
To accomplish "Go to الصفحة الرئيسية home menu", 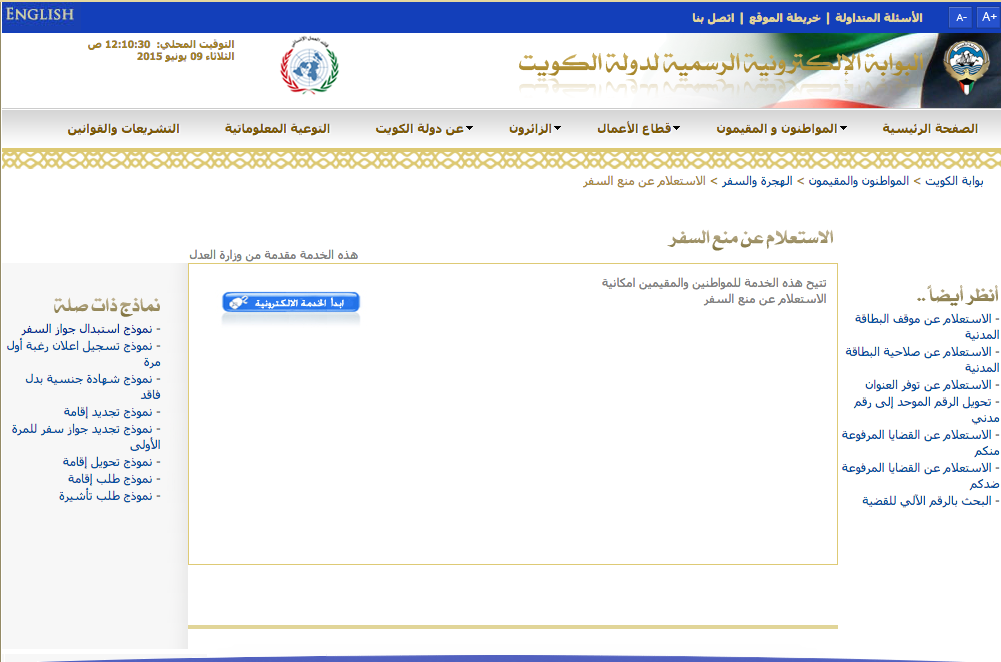I will pos(930,128).
